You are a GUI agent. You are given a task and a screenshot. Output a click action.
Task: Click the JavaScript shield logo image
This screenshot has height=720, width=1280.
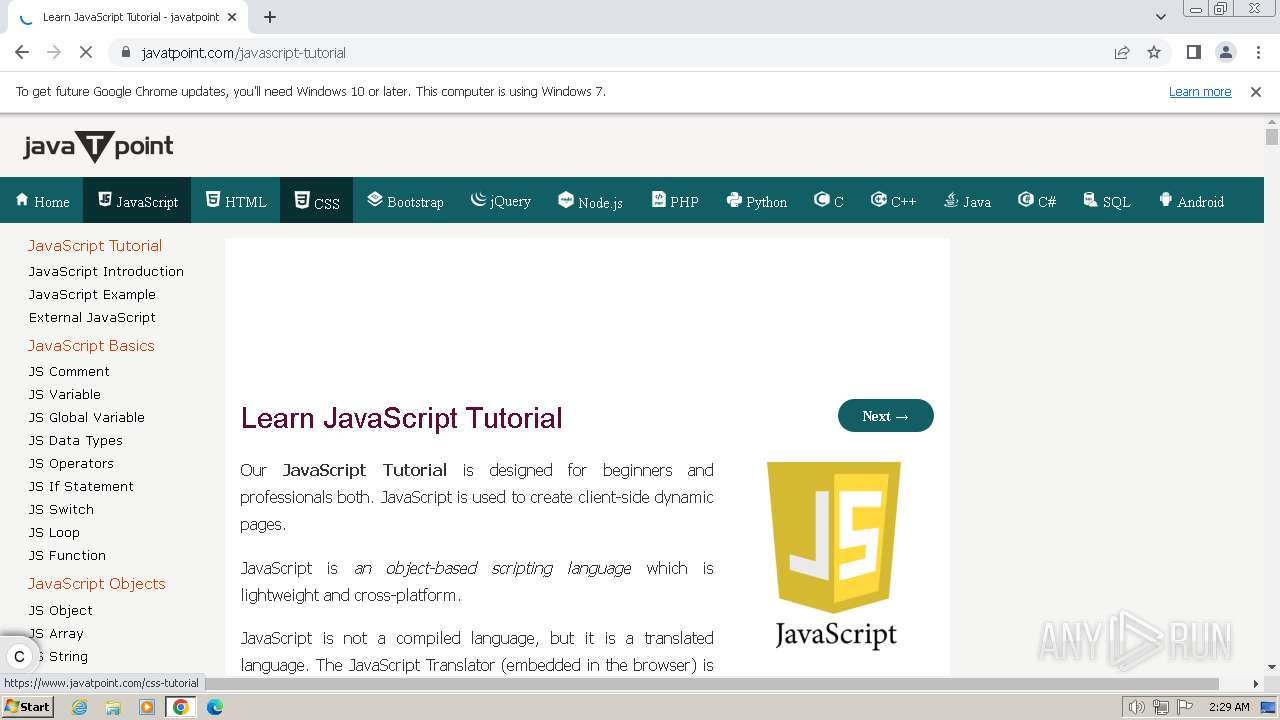click(834, 555)
